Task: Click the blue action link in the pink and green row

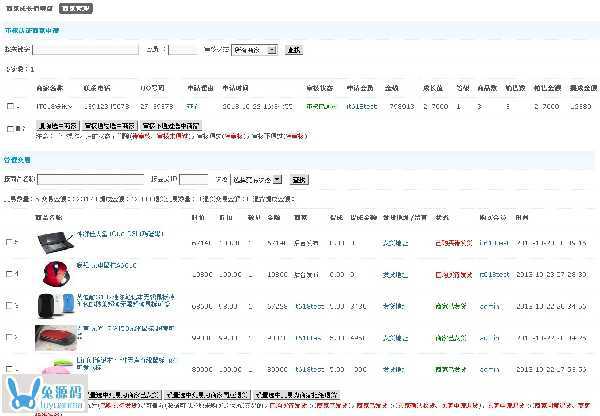Action: (x=393, y=369)
